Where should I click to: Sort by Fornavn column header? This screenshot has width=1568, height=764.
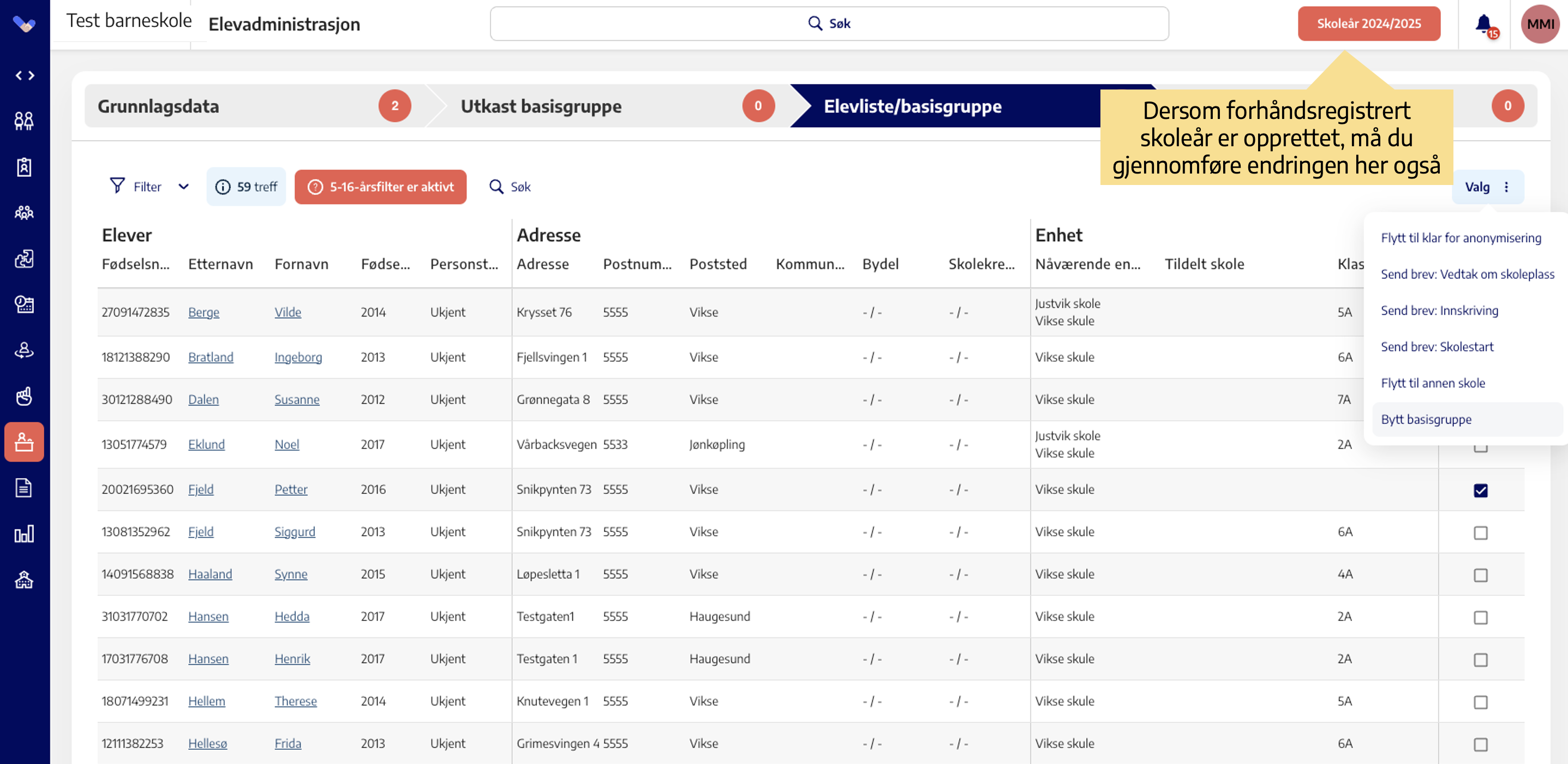click(301, 264)
